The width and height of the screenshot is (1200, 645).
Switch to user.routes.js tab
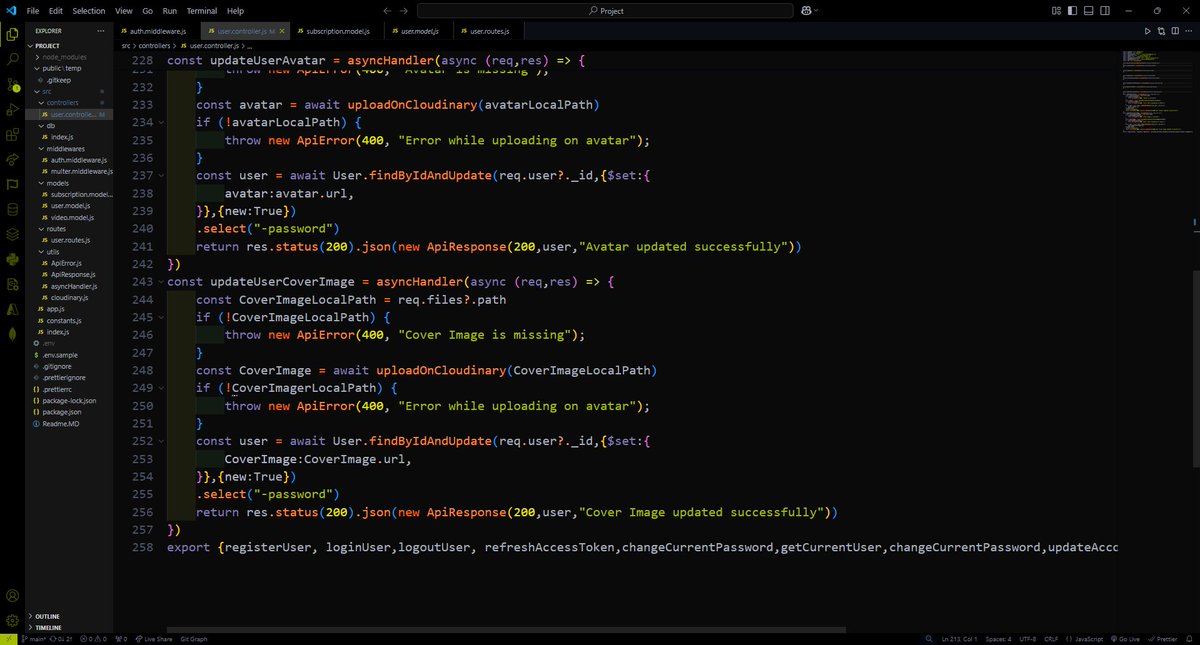[487, 32]
